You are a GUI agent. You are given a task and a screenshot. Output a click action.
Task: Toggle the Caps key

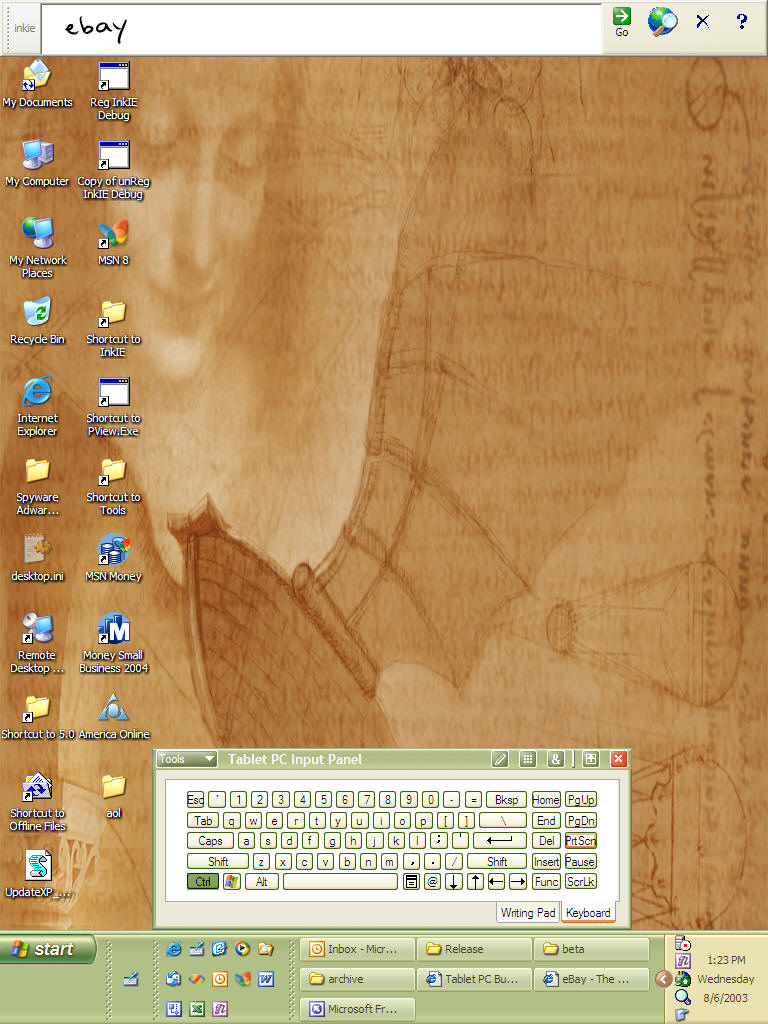point(210,840)
